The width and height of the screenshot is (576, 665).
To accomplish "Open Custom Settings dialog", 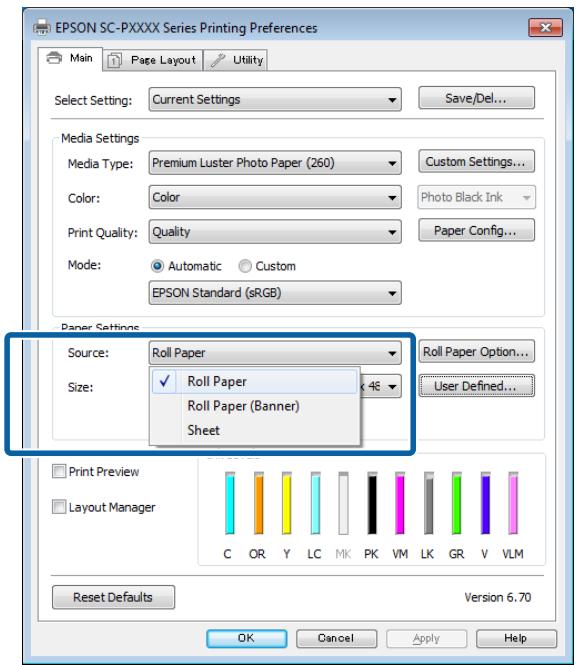I will tap(476, 162).
